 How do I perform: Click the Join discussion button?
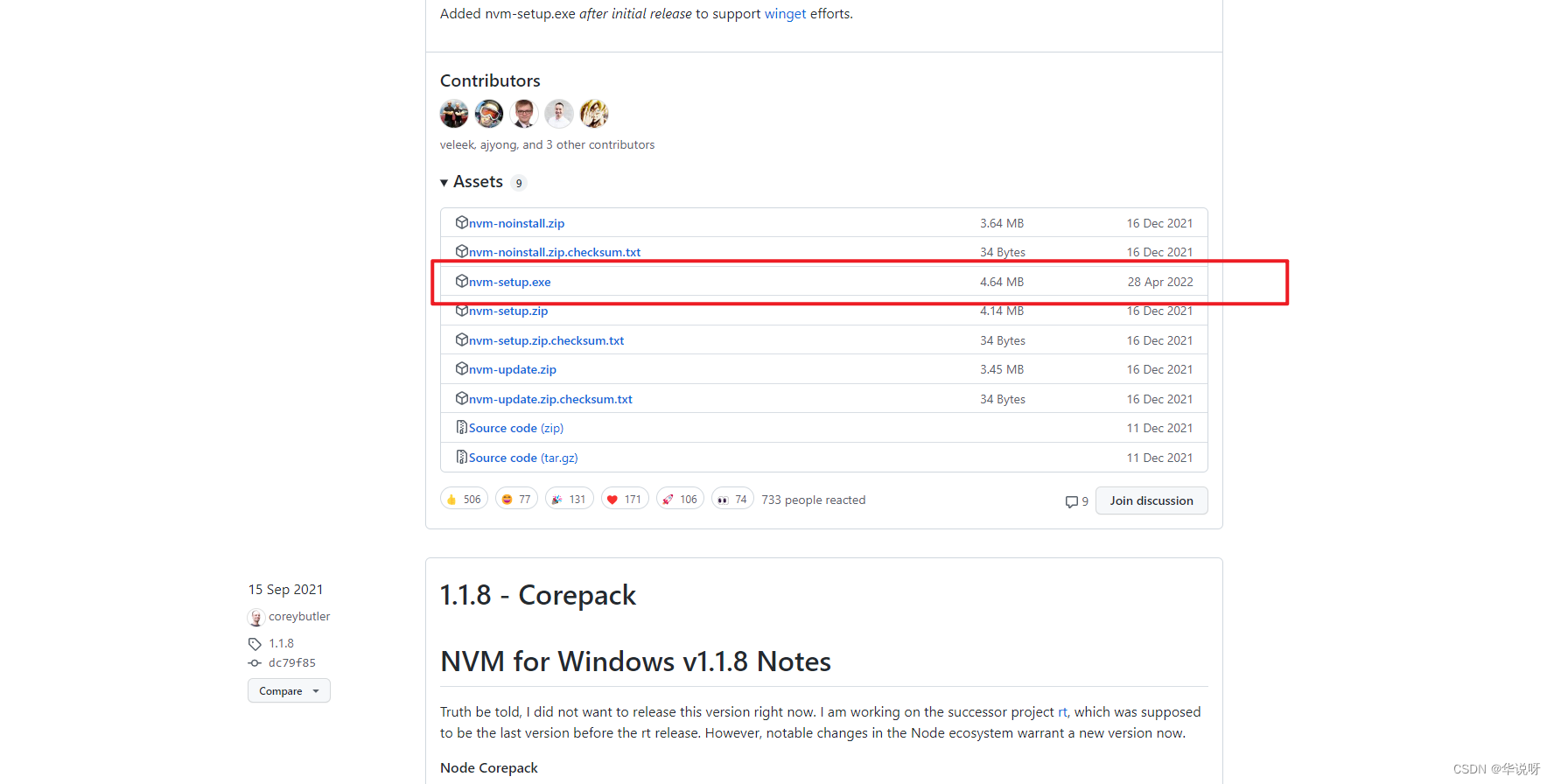click(1151, 500)
